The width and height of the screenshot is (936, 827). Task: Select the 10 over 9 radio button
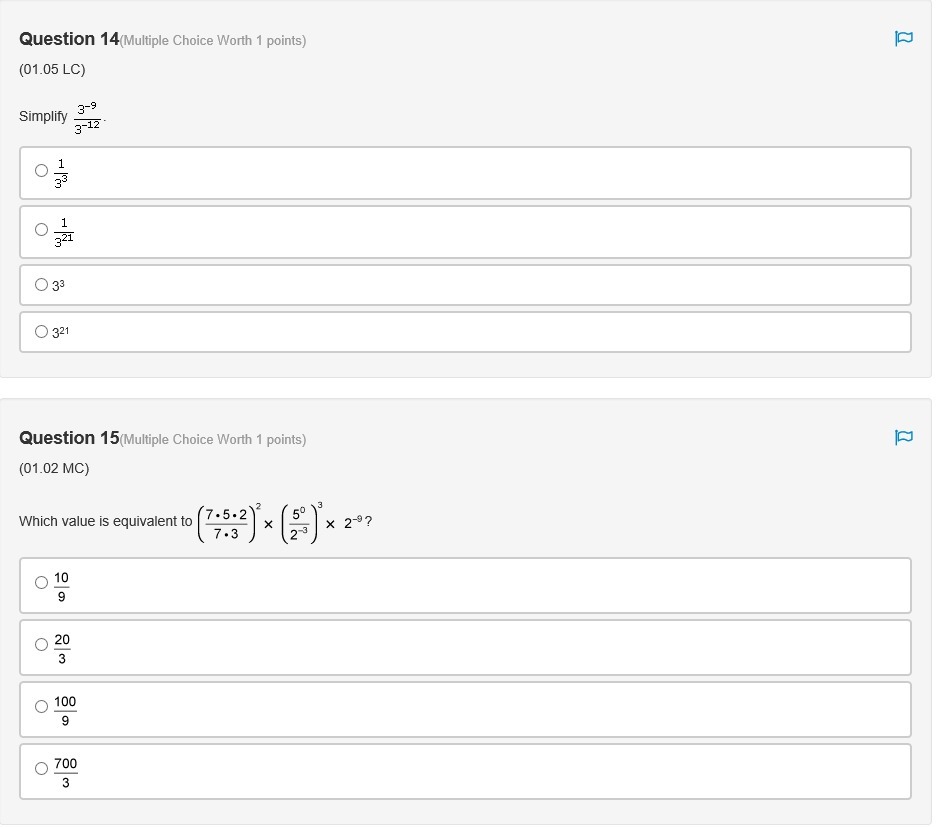click(x=41, y=583)
